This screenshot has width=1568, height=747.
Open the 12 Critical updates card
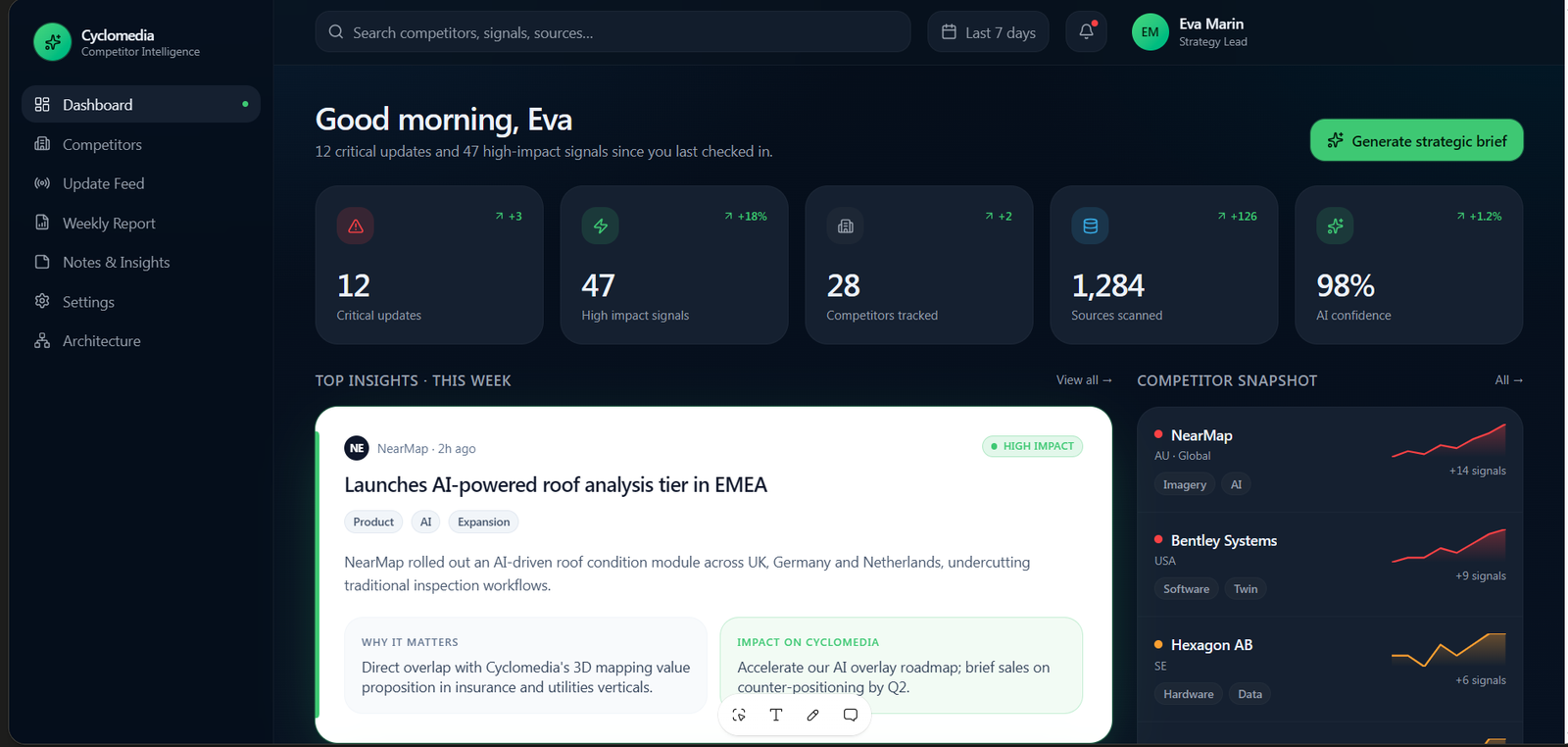(x=429, y=265)
